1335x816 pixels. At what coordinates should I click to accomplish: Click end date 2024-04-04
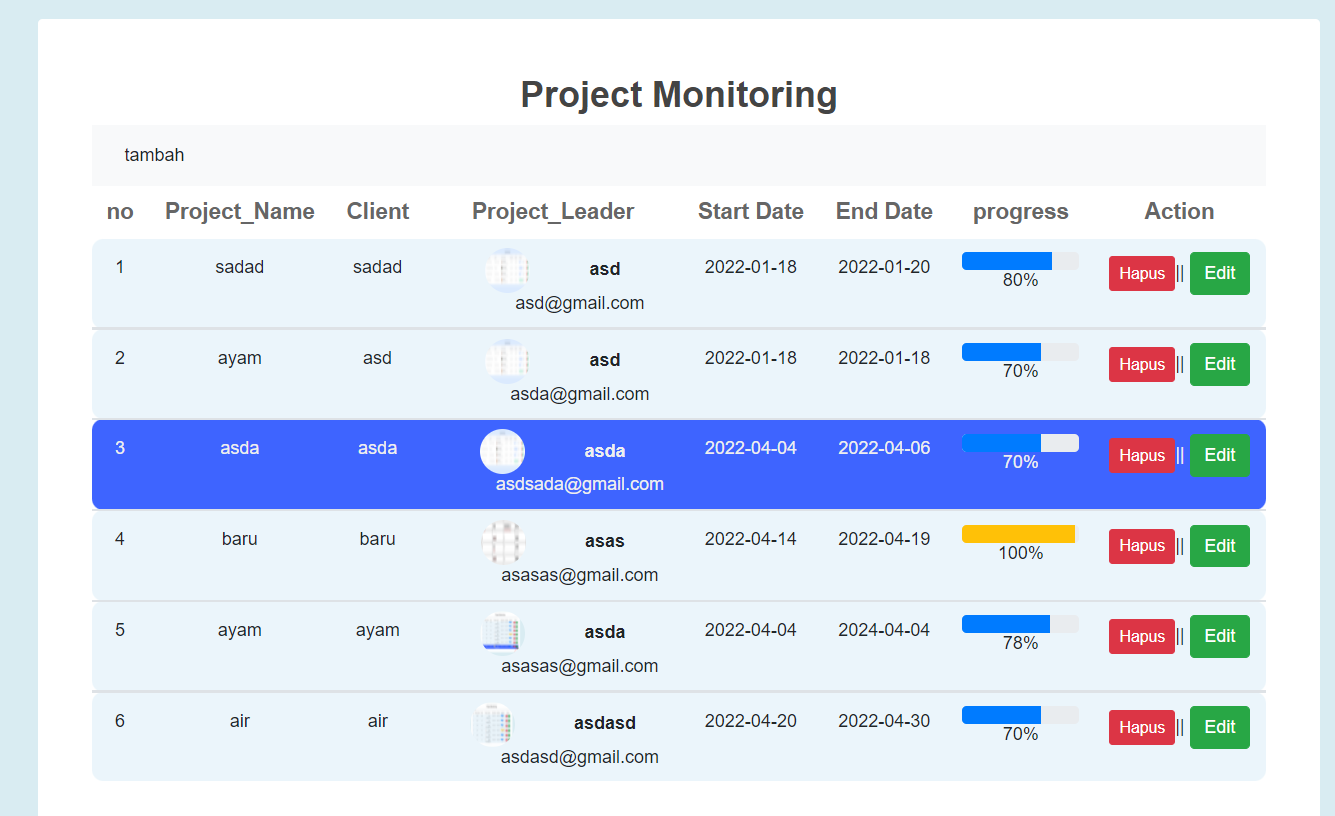[884, 630]
